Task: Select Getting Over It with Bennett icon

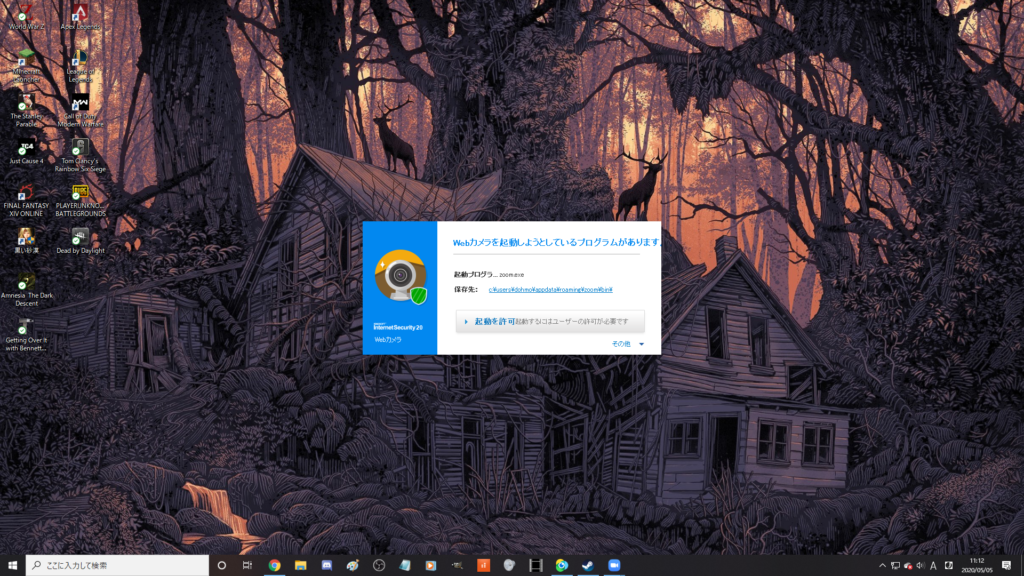Action: [x=26, y=334]
